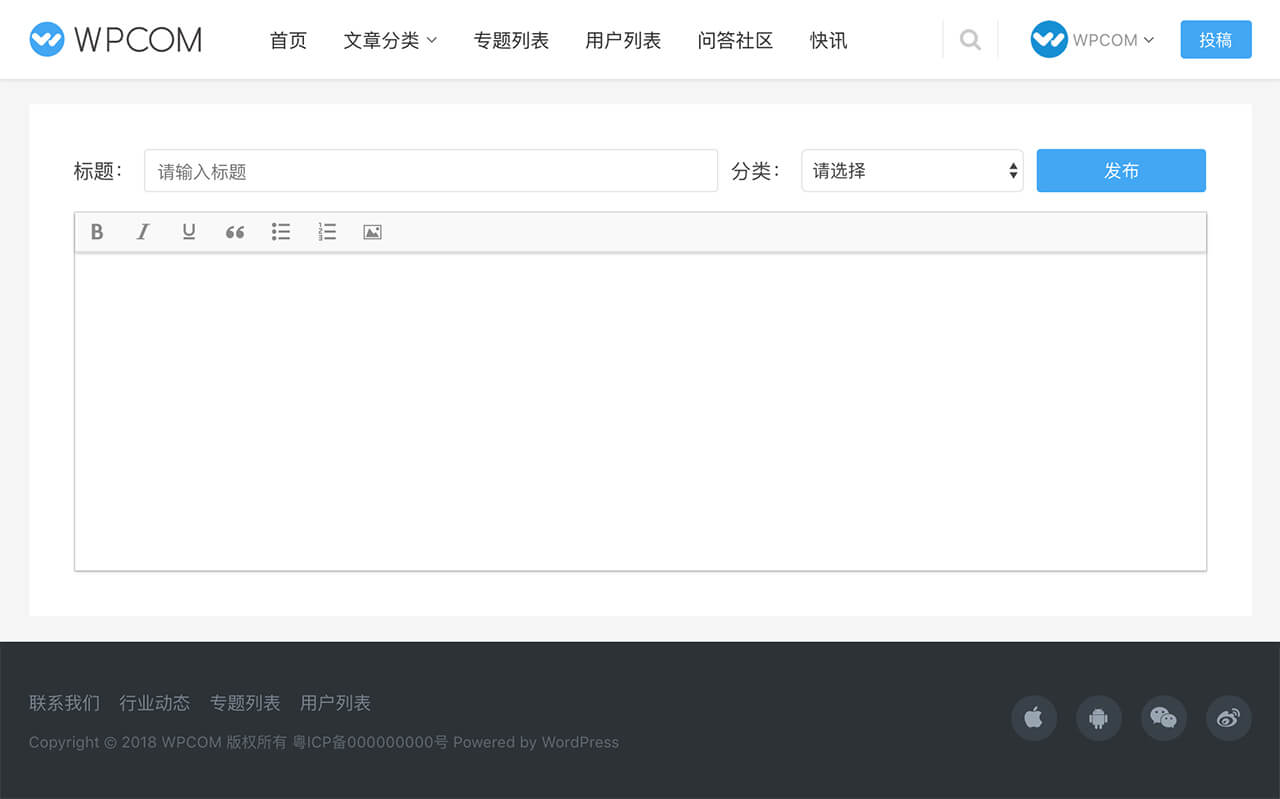Toggle italic formatting in editor toolbar

[143, 232]
